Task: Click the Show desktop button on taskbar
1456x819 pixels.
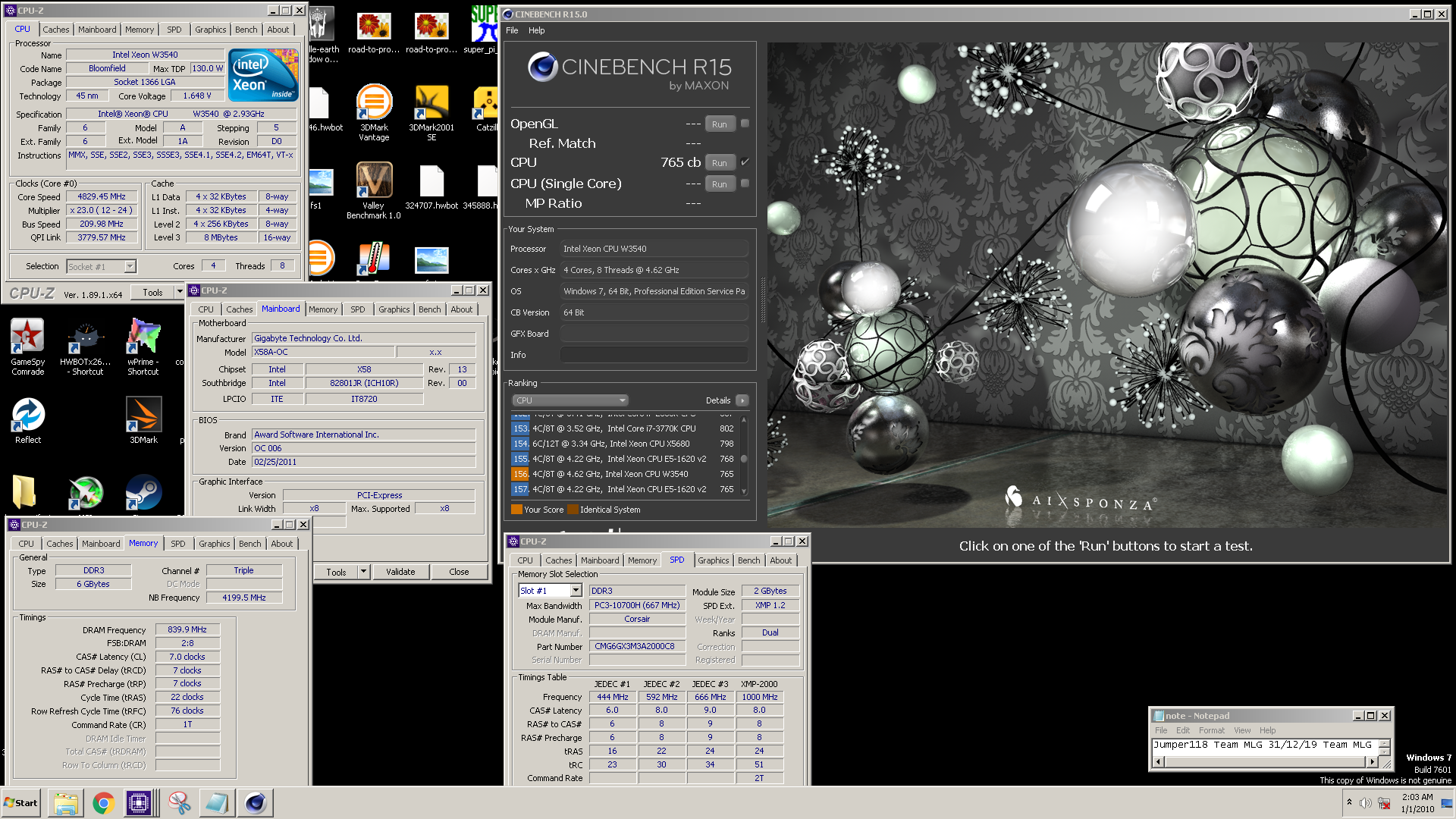Action: [x=1448, y=803]
